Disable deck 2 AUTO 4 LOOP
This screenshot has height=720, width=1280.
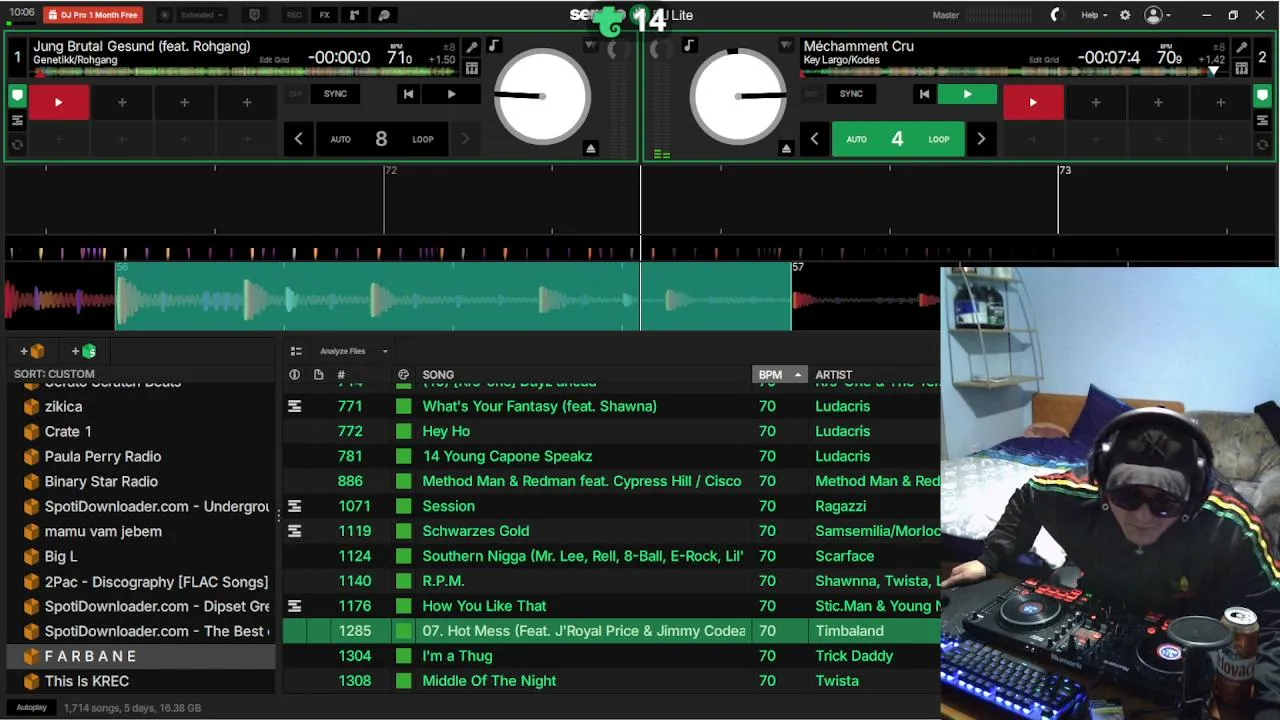point(897,139)
